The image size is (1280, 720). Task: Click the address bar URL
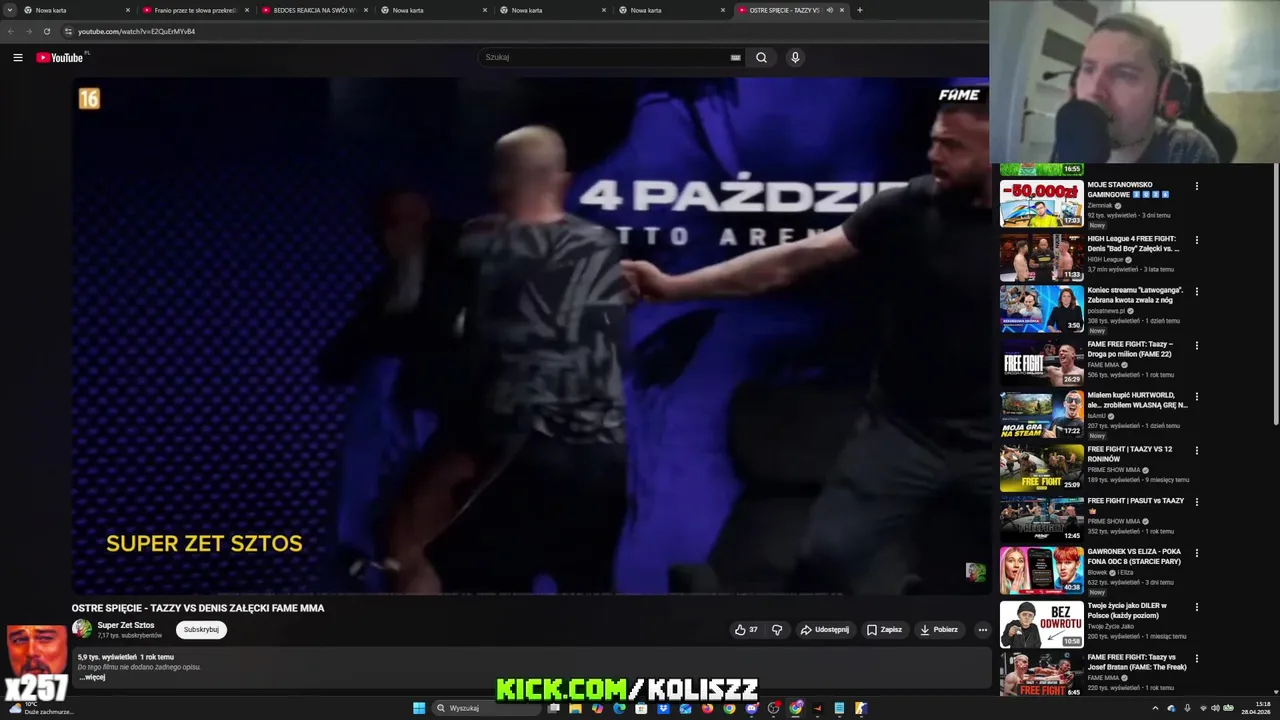(x=136, y=31)
